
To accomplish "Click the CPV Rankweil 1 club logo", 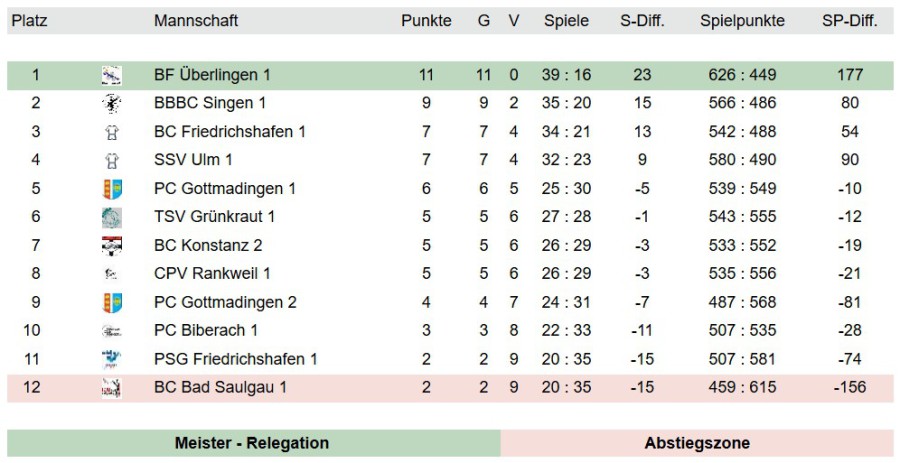I will pyautogui.click(x=111, y=274).
